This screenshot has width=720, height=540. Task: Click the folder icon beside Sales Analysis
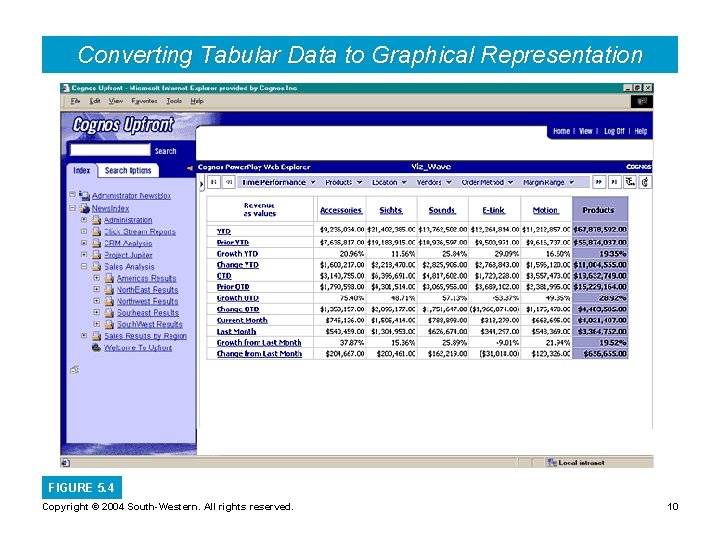pos(96,266)
